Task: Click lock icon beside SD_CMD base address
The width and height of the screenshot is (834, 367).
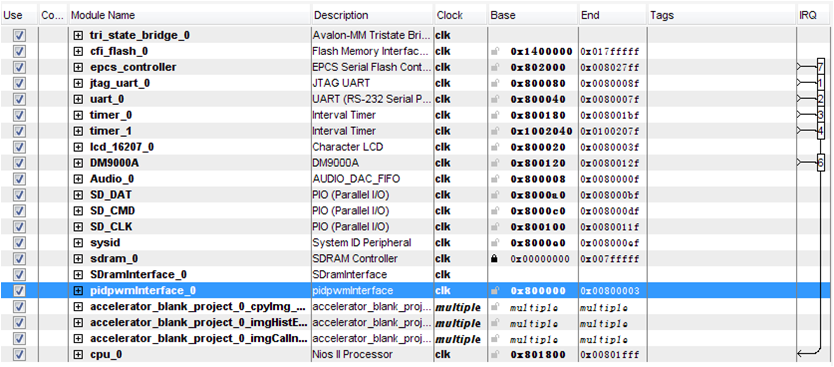Action: click(495, 211)
